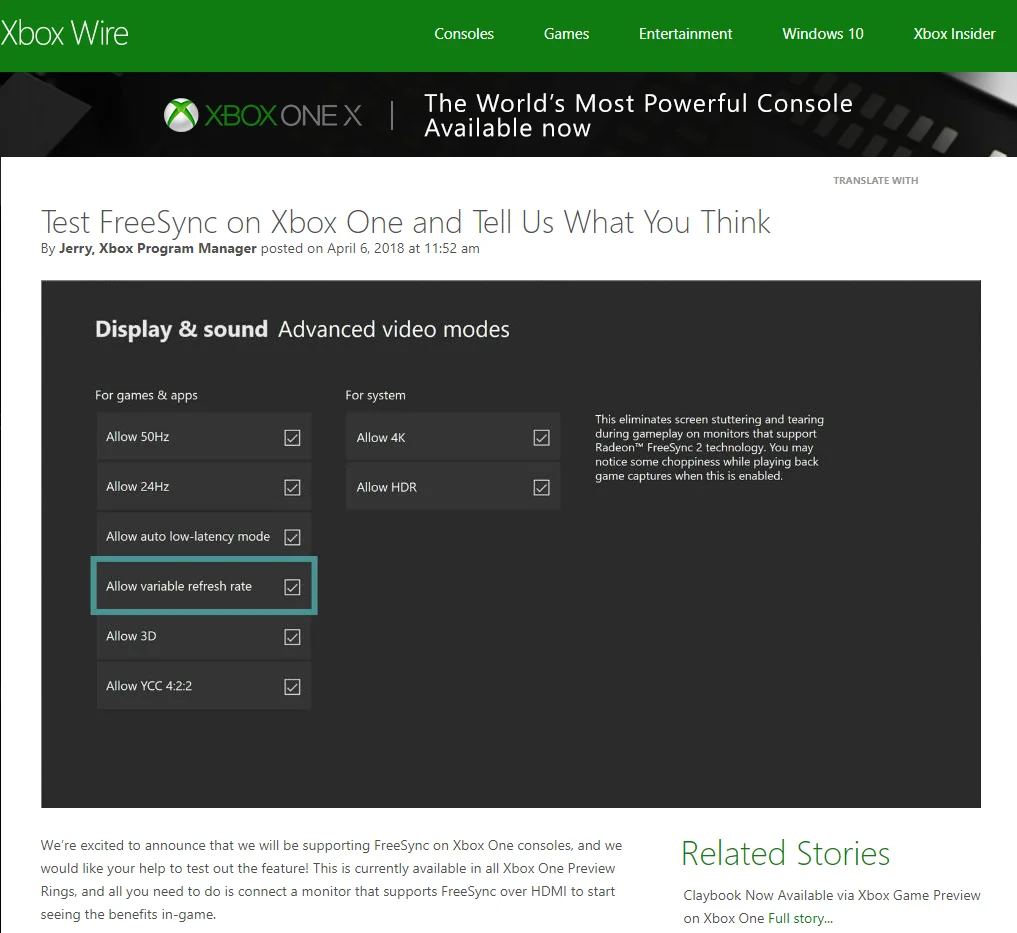1017x933 pixels.
Task: Click the 'We're excited to announce' paragraph
Action: click(331, 880)
